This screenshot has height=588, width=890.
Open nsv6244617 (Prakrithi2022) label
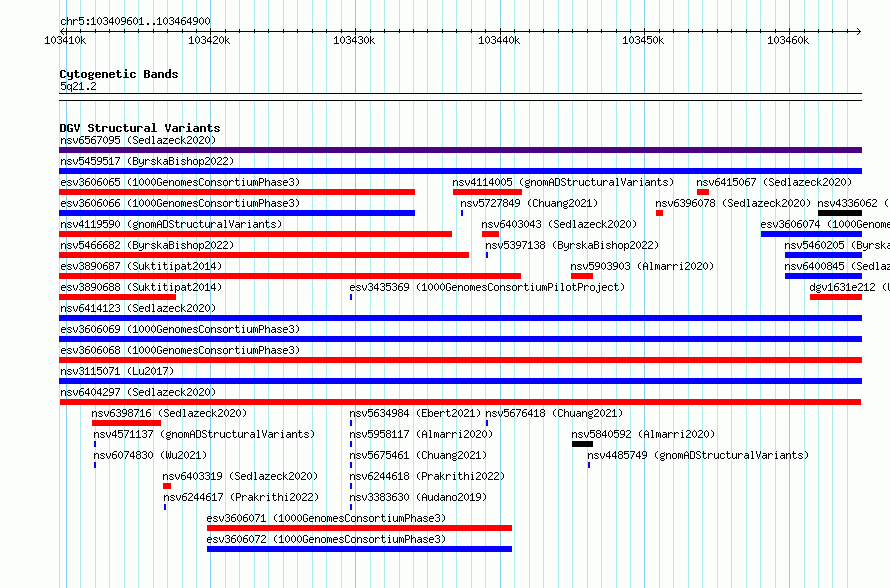[241, 497]
